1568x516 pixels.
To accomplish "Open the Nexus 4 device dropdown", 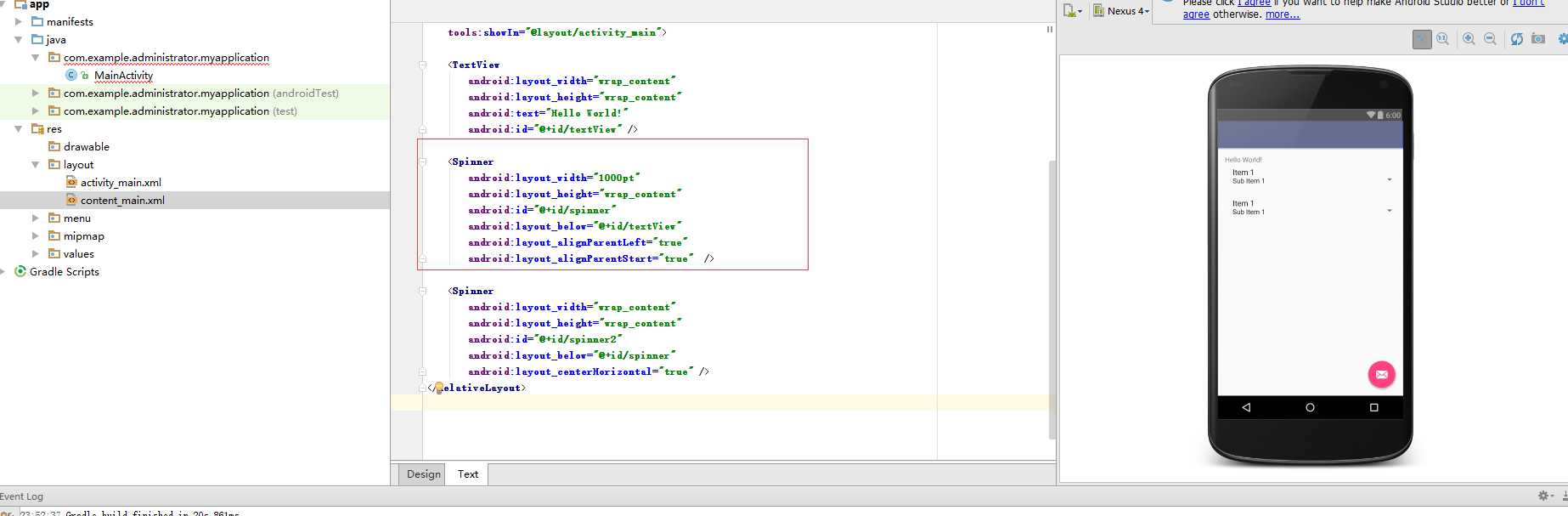I will click(x=1121, y=11).
